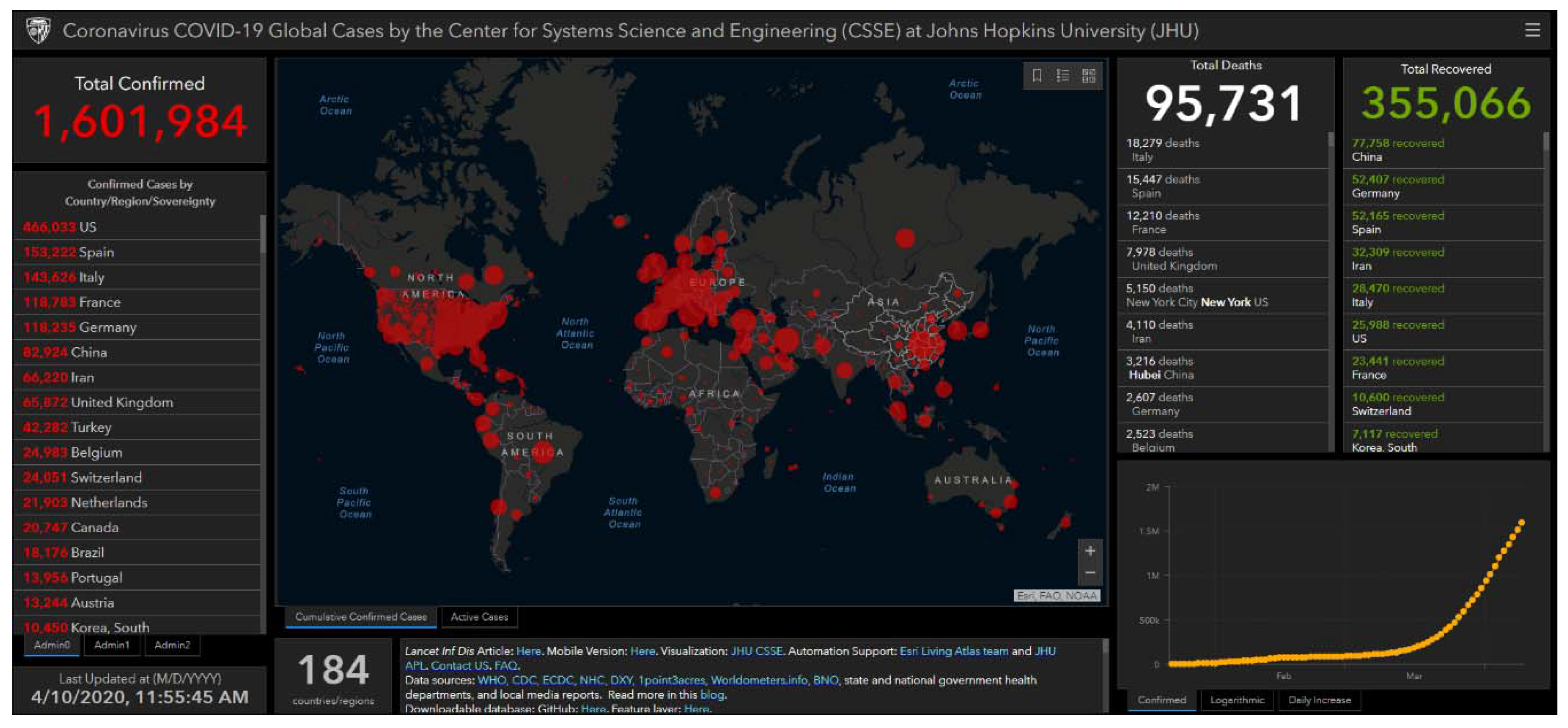Select the Admin2 tab
The height and width of the screenshot is (728, 1568).
click(x=172, y=645)
